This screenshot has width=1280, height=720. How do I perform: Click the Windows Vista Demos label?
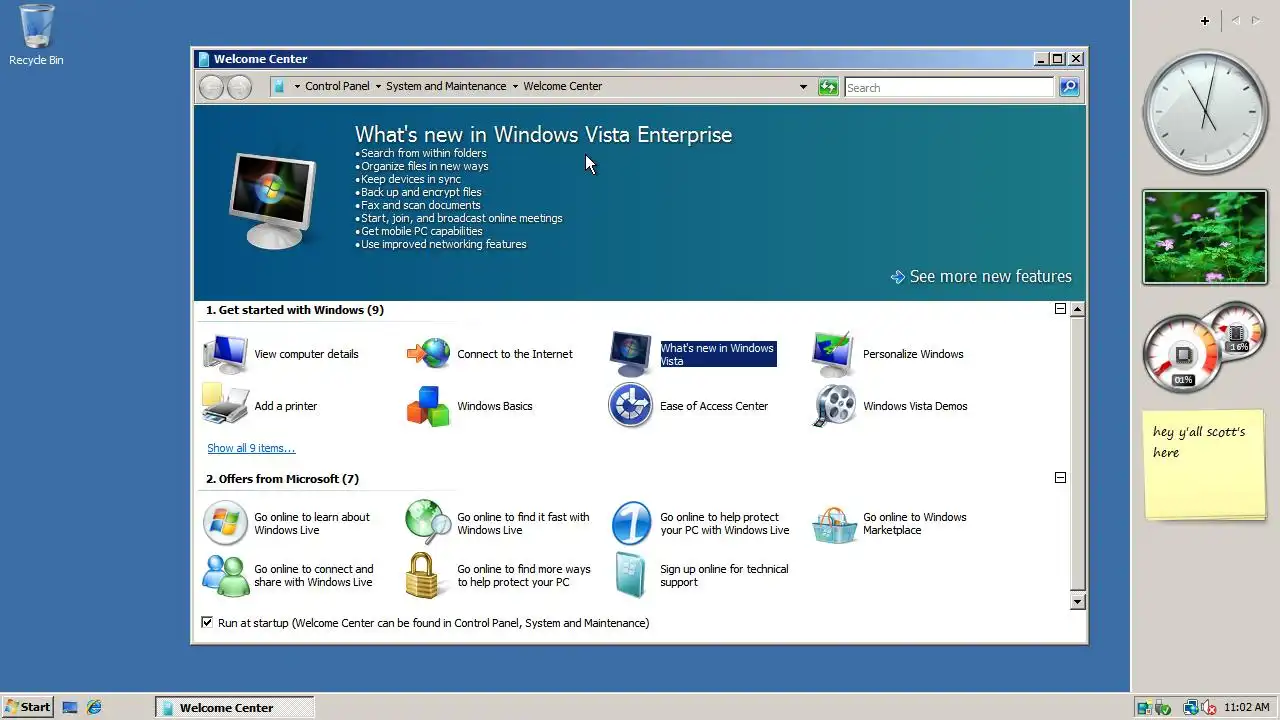(915, 406)
